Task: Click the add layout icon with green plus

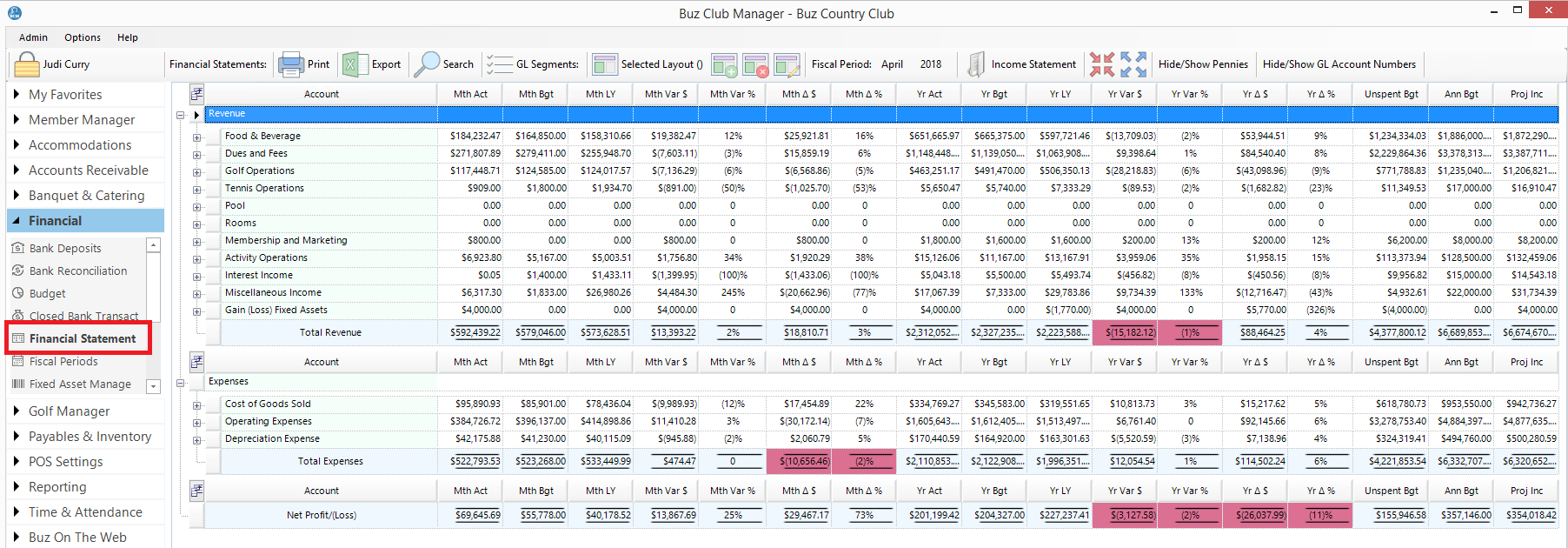Action: [x=724, y=64]
